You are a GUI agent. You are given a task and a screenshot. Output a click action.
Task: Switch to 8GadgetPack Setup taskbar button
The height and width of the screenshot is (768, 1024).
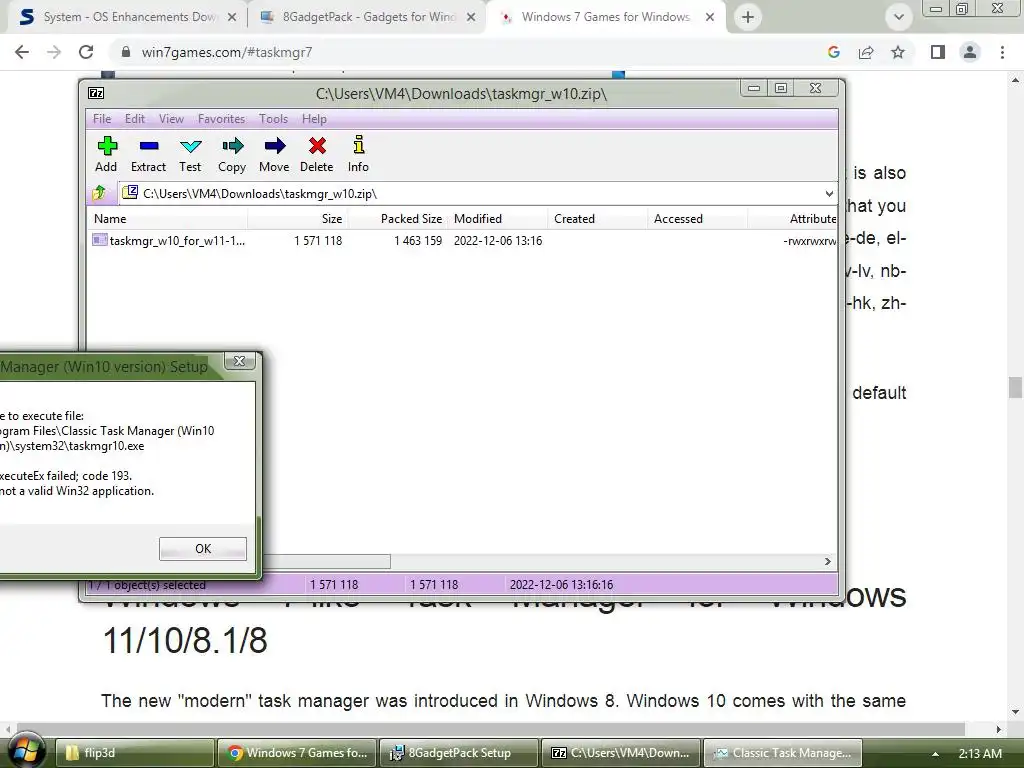pos(459,753)
